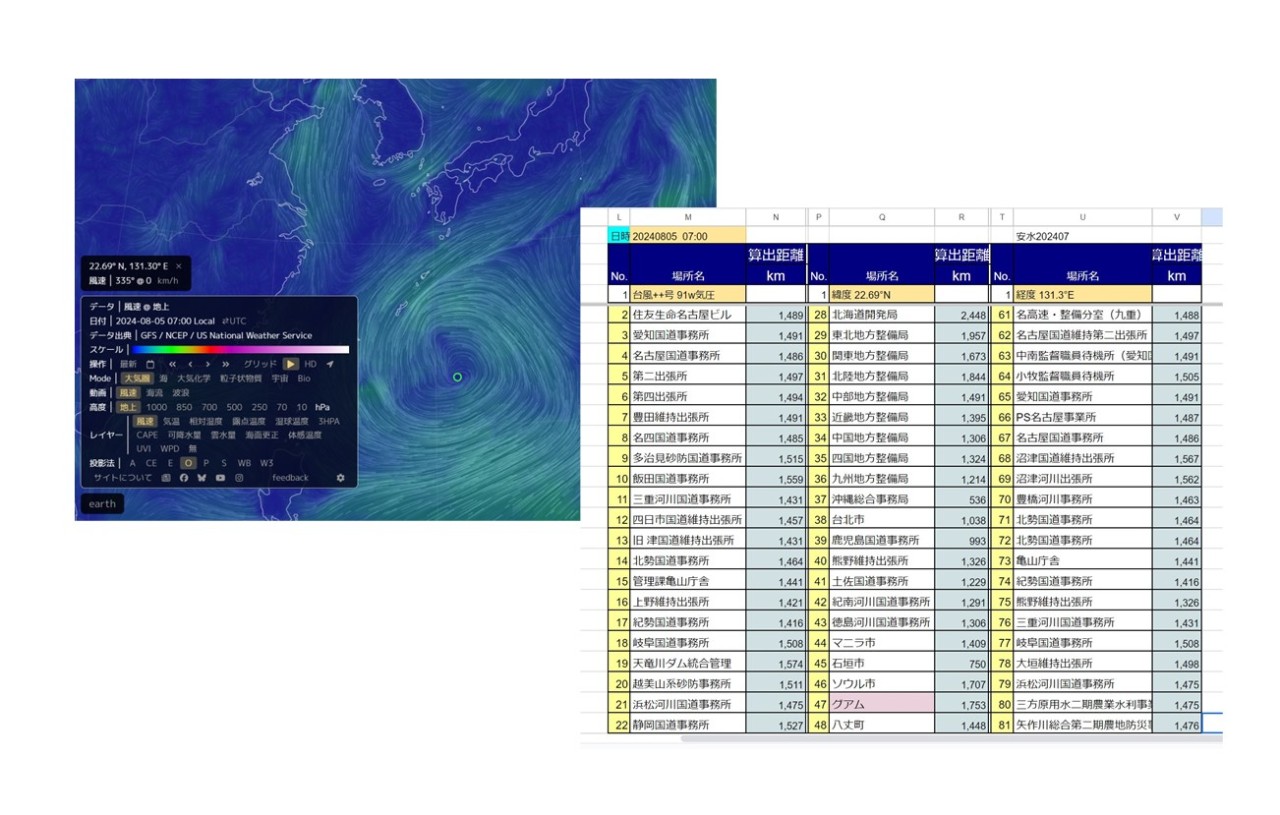Step back one day with double-left arrows

173,365
